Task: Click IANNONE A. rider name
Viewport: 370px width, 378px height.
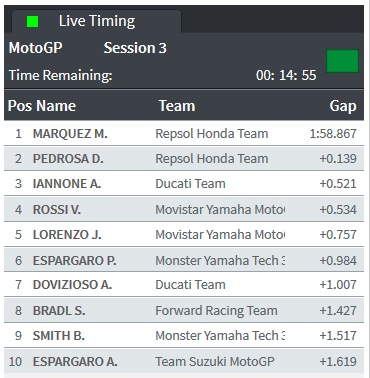Action: click(x=67, y=184)
